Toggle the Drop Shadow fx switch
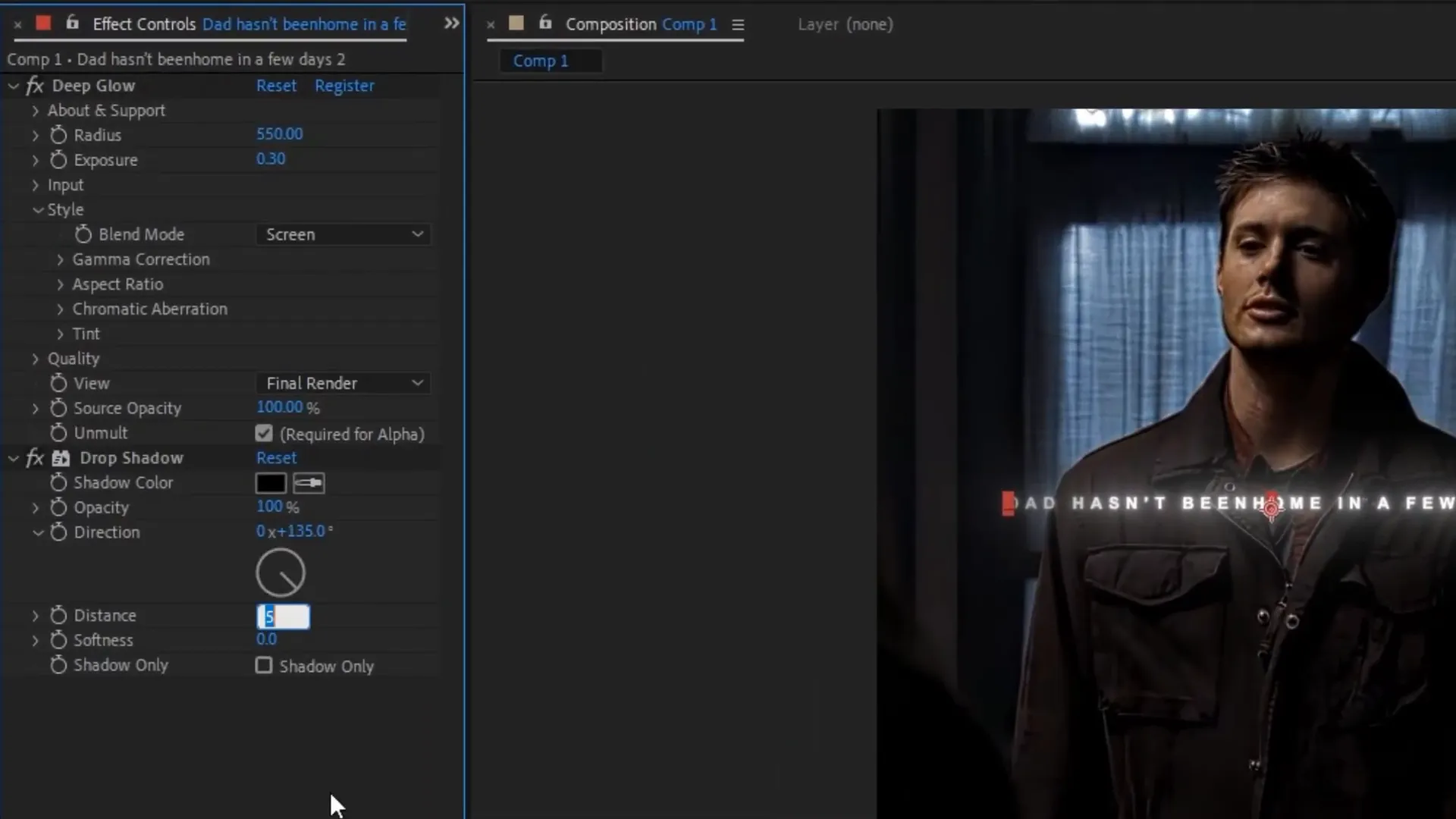Viewport: 1456px width, 819px height. pyautogui.click(x=35, y=458)
